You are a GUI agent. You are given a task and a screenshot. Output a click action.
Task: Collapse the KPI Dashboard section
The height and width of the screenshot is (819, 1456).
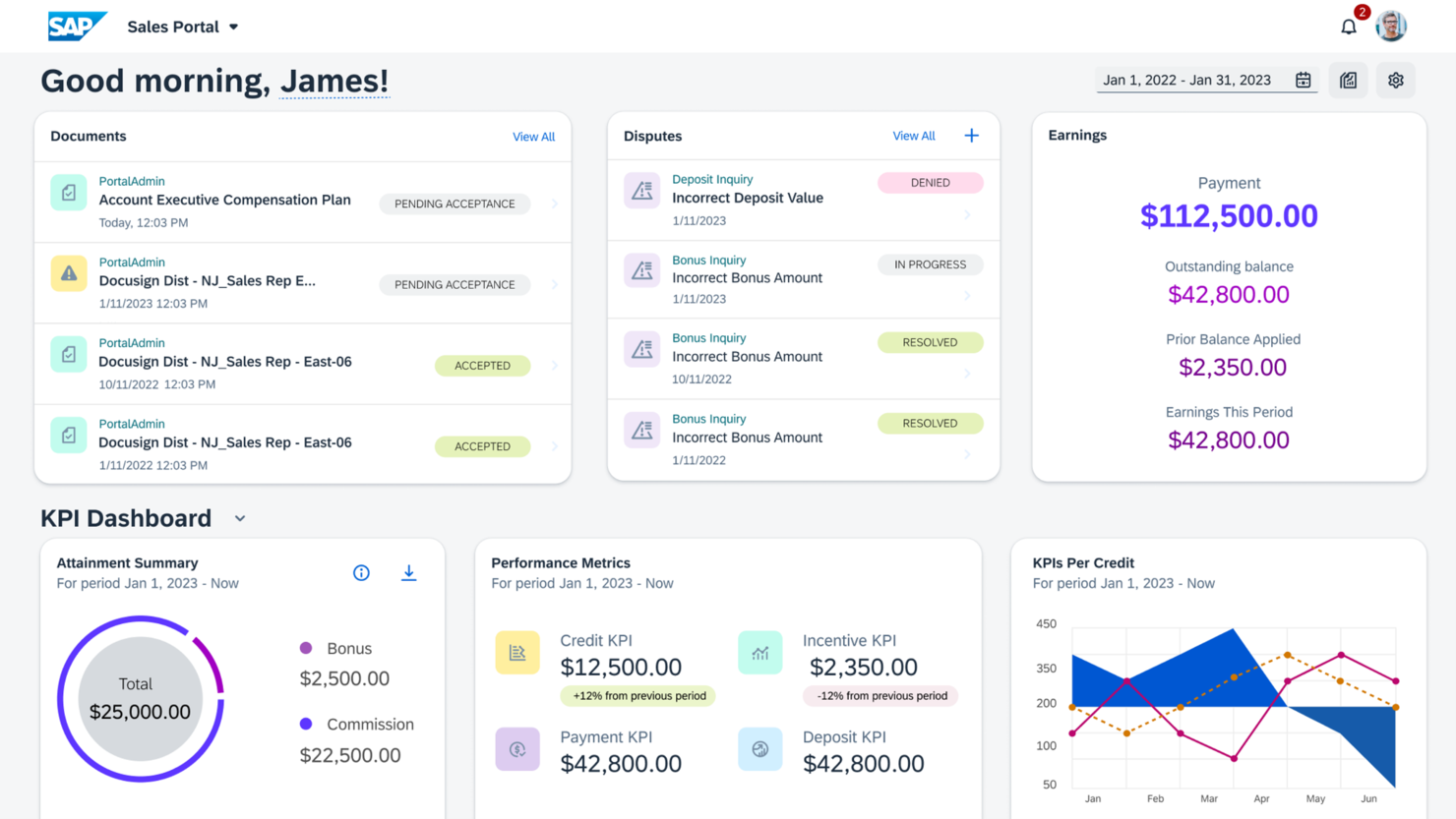239,518
